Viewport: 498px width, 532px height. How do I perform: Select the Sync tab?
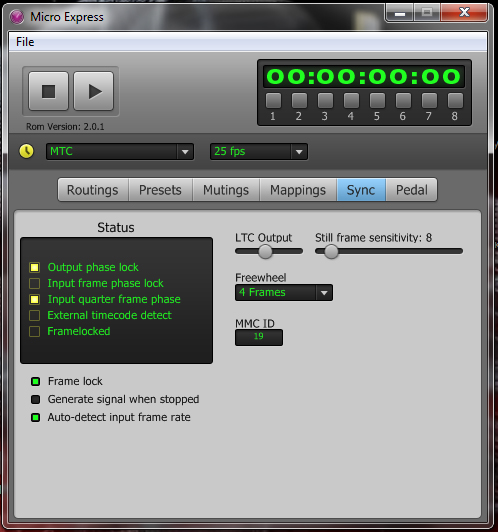point(361,190)
